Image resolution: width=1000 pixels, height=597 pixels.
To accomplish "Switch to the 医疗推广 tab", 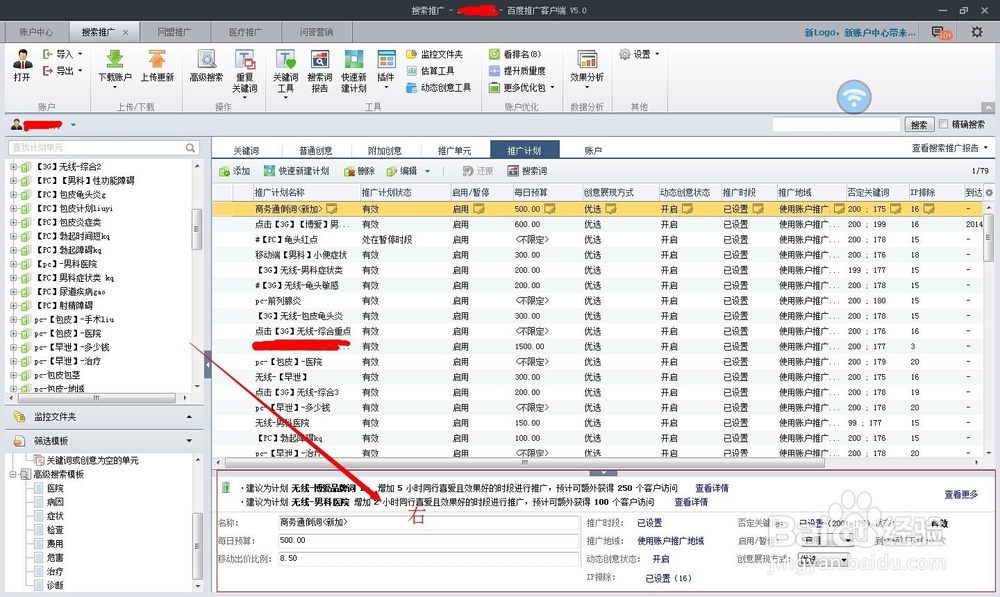I will pyautogui.click(x=245, y=32).
